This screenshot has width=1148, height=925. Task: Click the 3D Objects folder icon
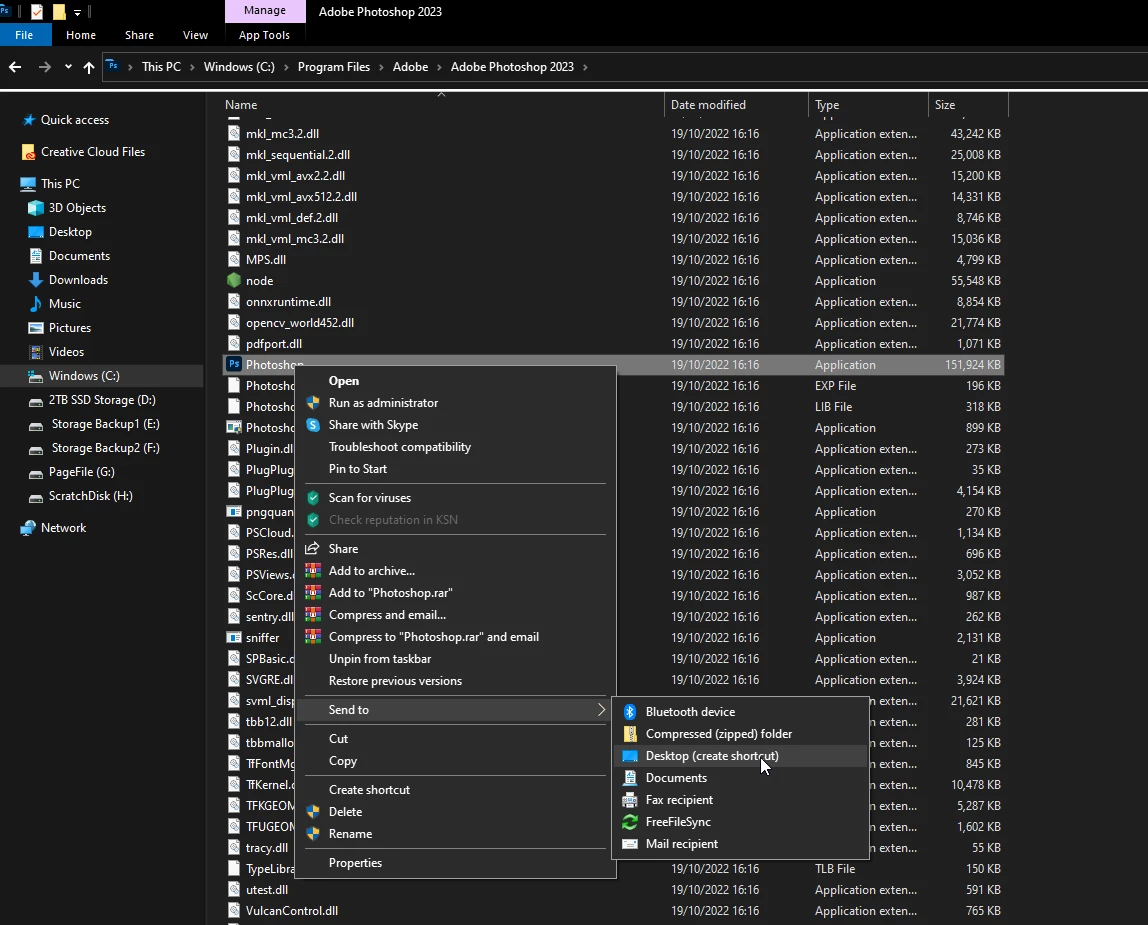36,208
